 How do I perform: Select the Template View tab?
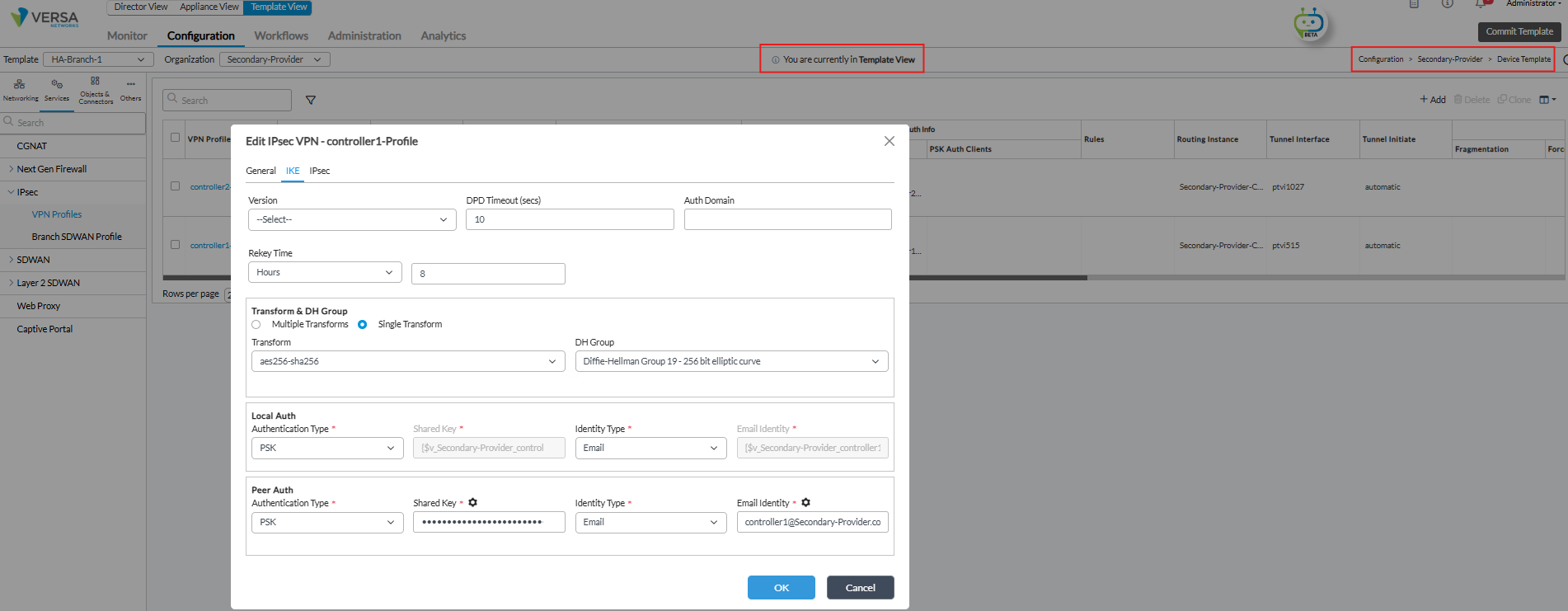(x=279, y=7)
